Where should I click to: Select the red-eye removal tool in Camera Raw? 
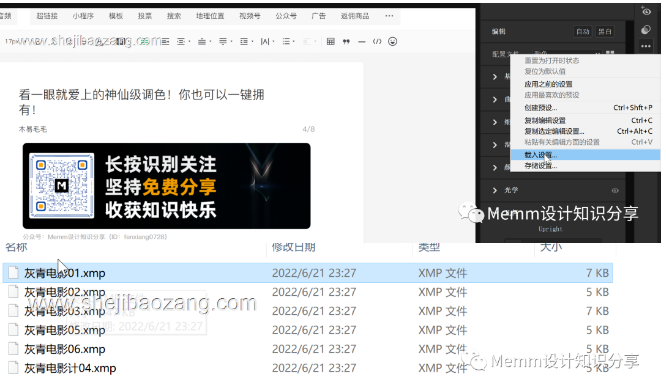point(646,11)
